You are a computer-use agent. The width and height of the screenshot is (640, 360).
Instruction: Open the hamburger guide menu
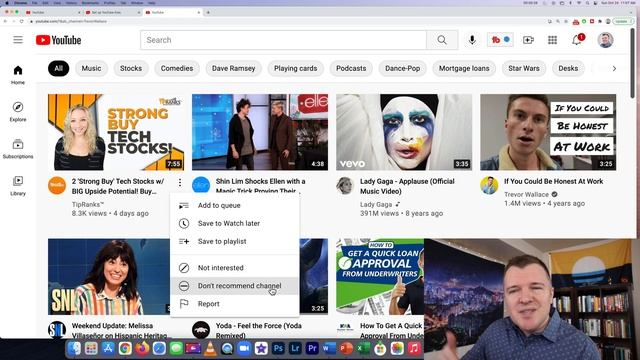[18, 40]
